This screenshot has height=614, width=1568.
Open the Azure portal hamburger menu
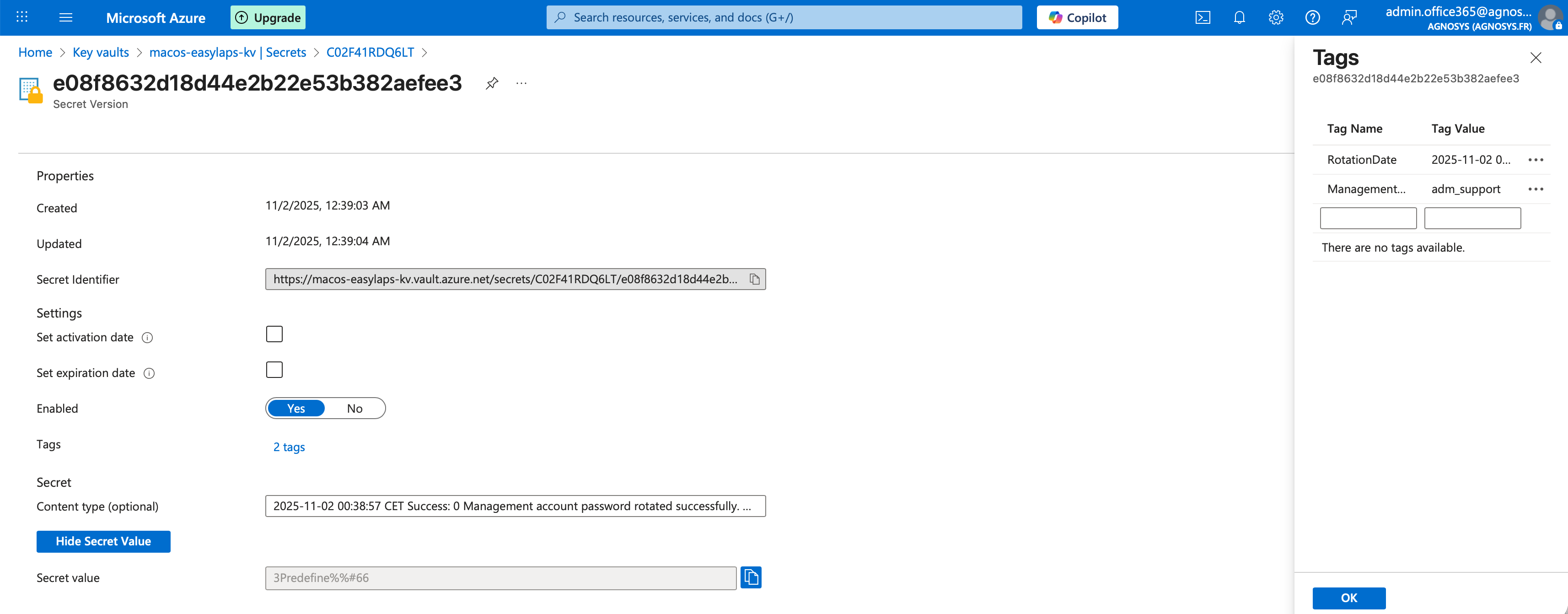(66, 18)
